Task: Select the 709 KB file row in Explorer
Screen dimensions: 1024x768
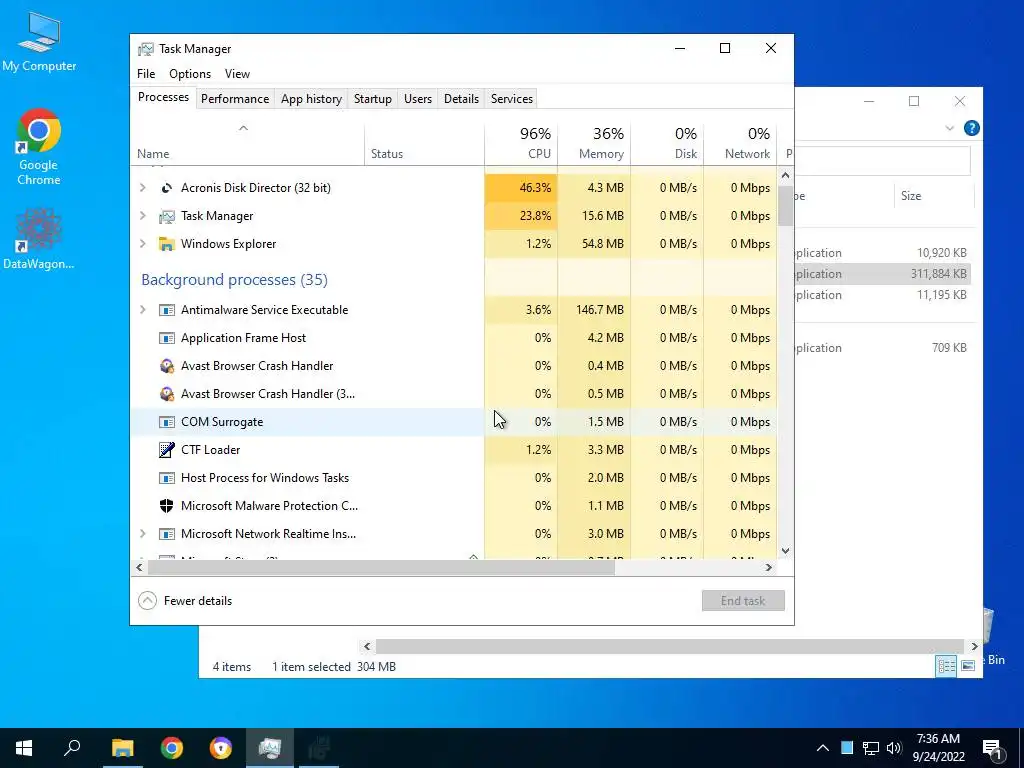Action: click(x=882, y=348)
